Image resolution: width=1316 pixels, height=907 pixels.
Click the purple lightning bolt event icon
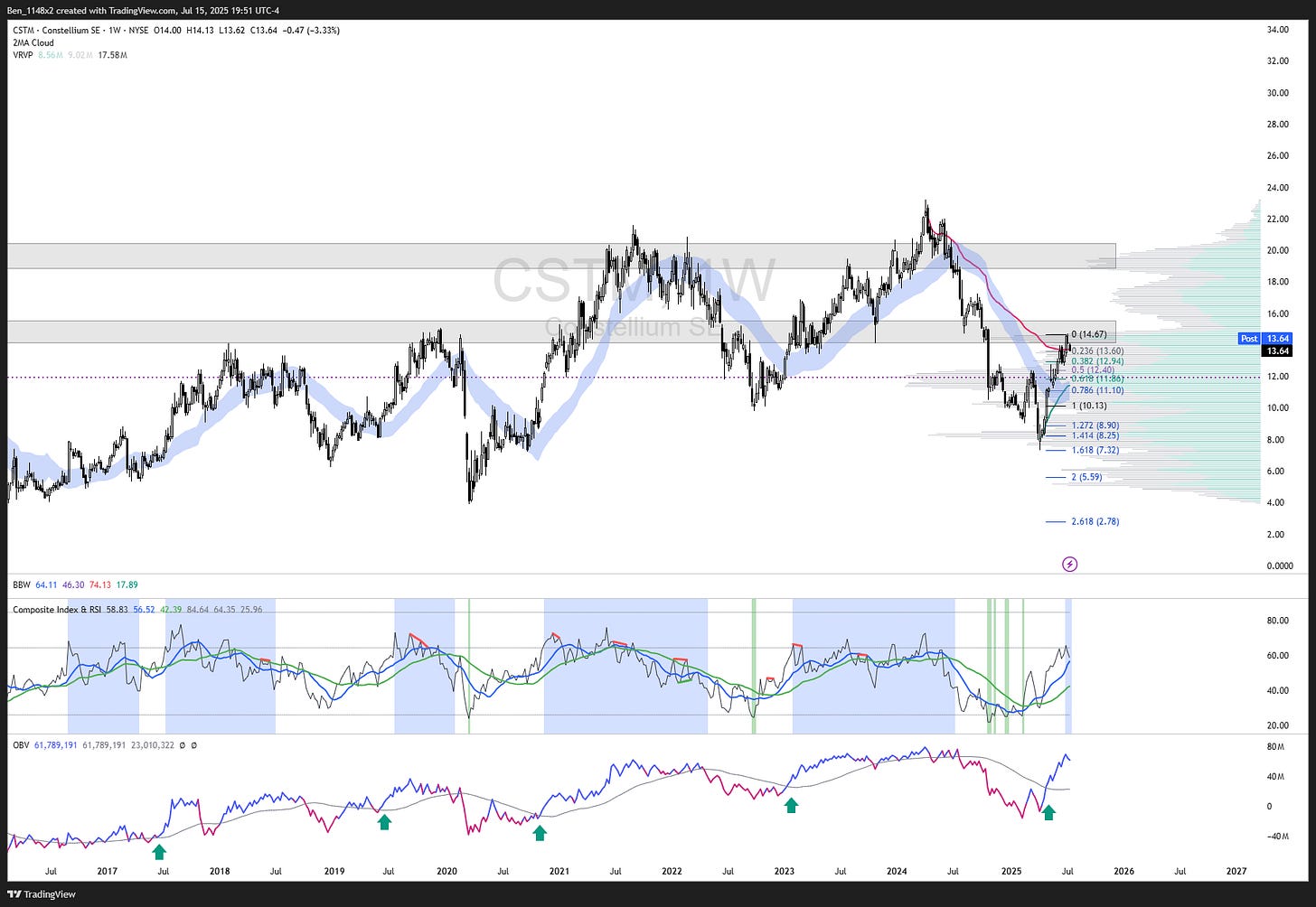[x=1069, y=565]
